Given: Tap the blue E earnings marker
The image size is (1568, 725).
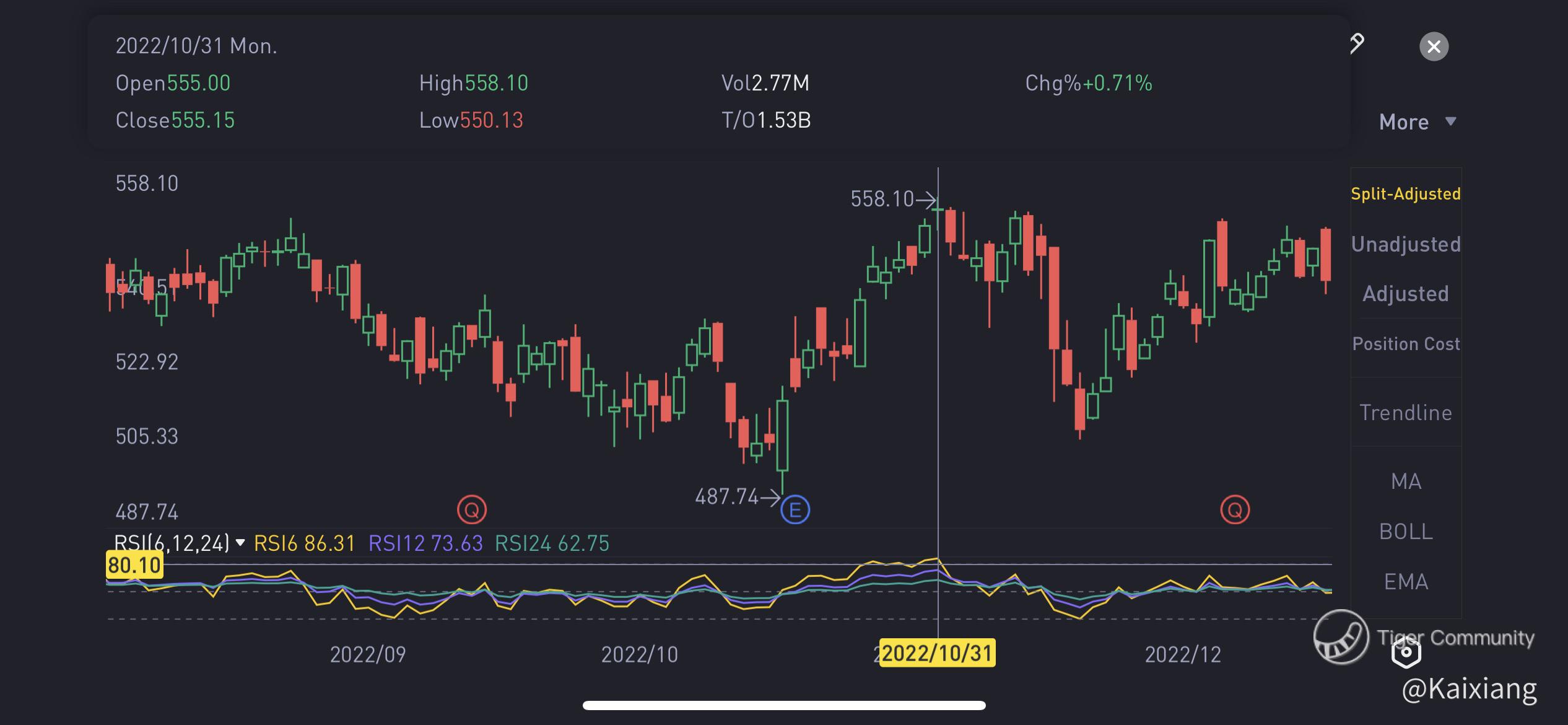Looking at the screenshot, I should [x=795, y=510].
